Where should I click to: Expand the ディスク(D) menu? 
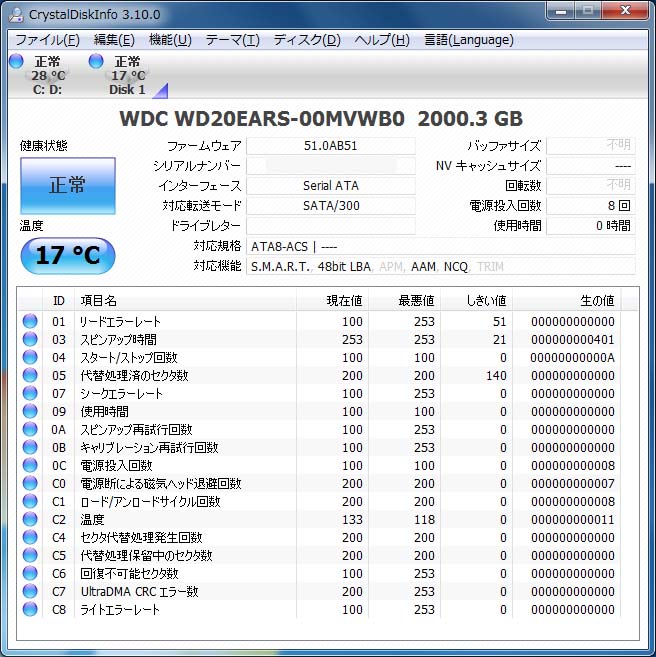coord(307,40)
